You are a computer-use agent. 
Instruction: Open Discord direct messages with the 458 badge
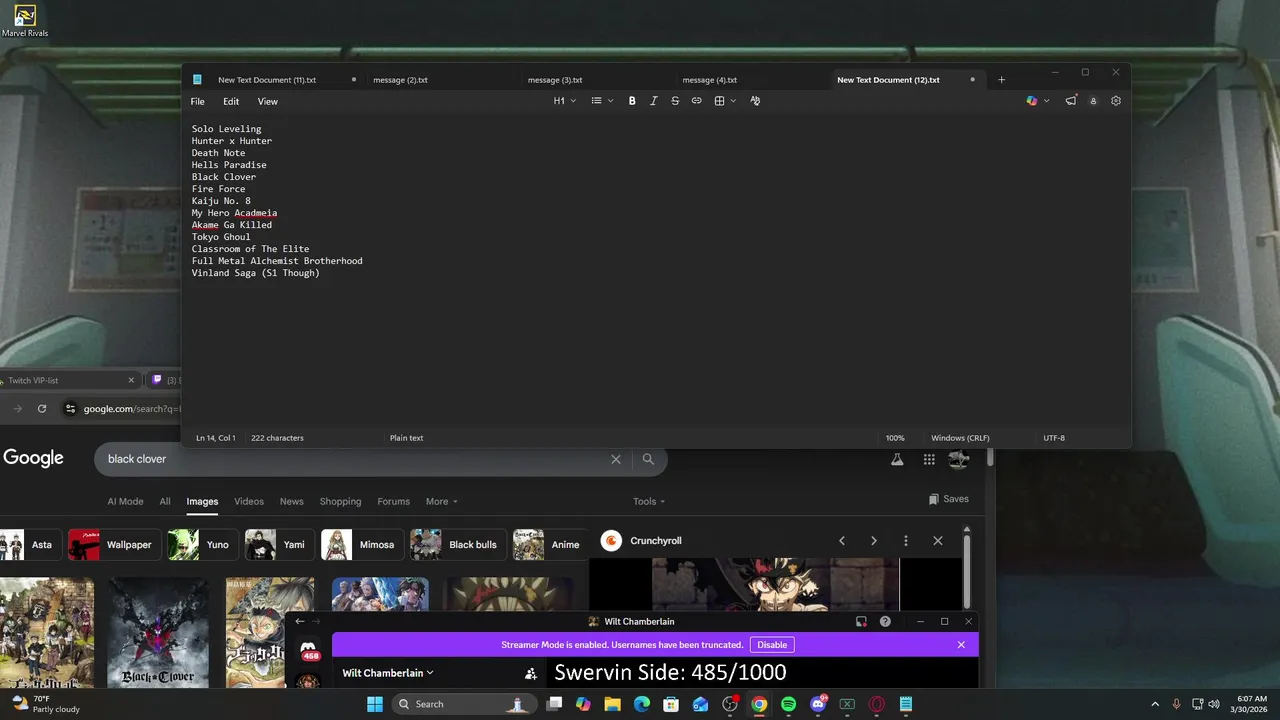click(x=309, y=651)
